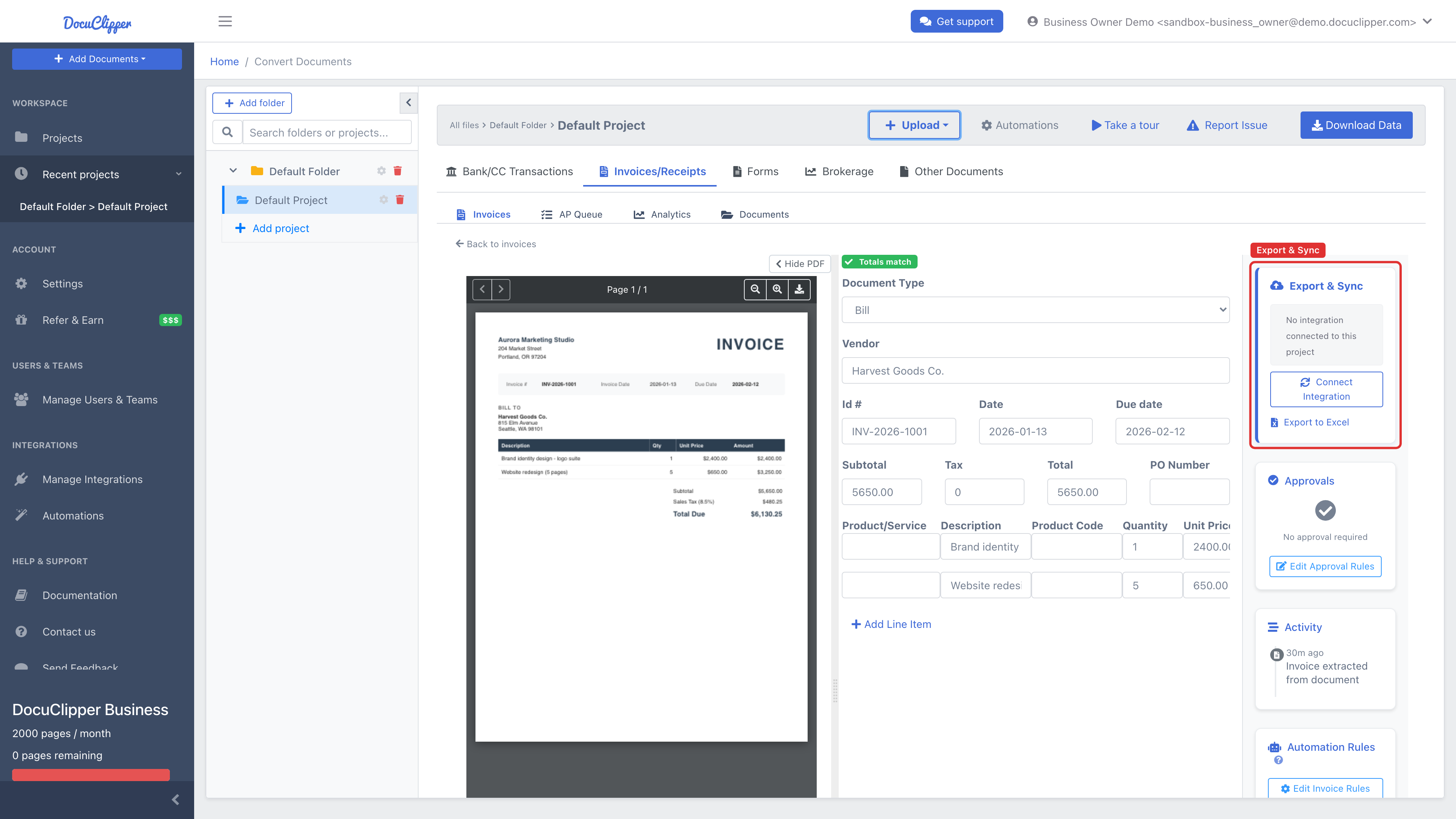
Task: Open the Document Type dropdown showing Bill
Action: pyautogui.click(x=1036, y=310)
